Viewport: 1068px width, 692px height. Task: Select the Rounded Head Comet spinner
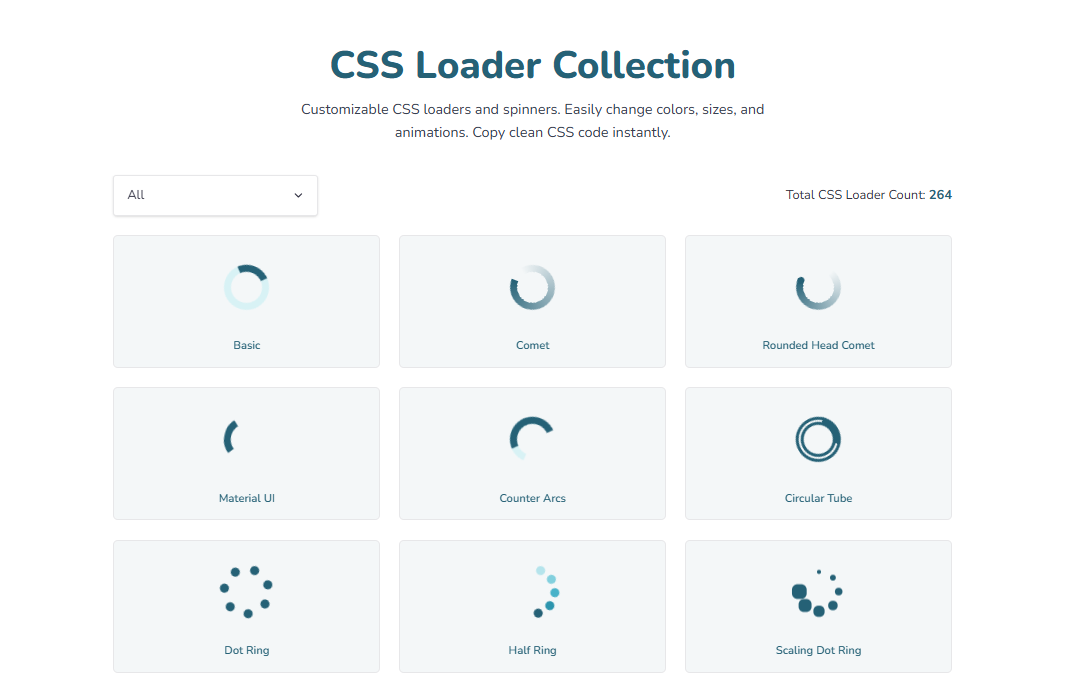tap(818, 286)
